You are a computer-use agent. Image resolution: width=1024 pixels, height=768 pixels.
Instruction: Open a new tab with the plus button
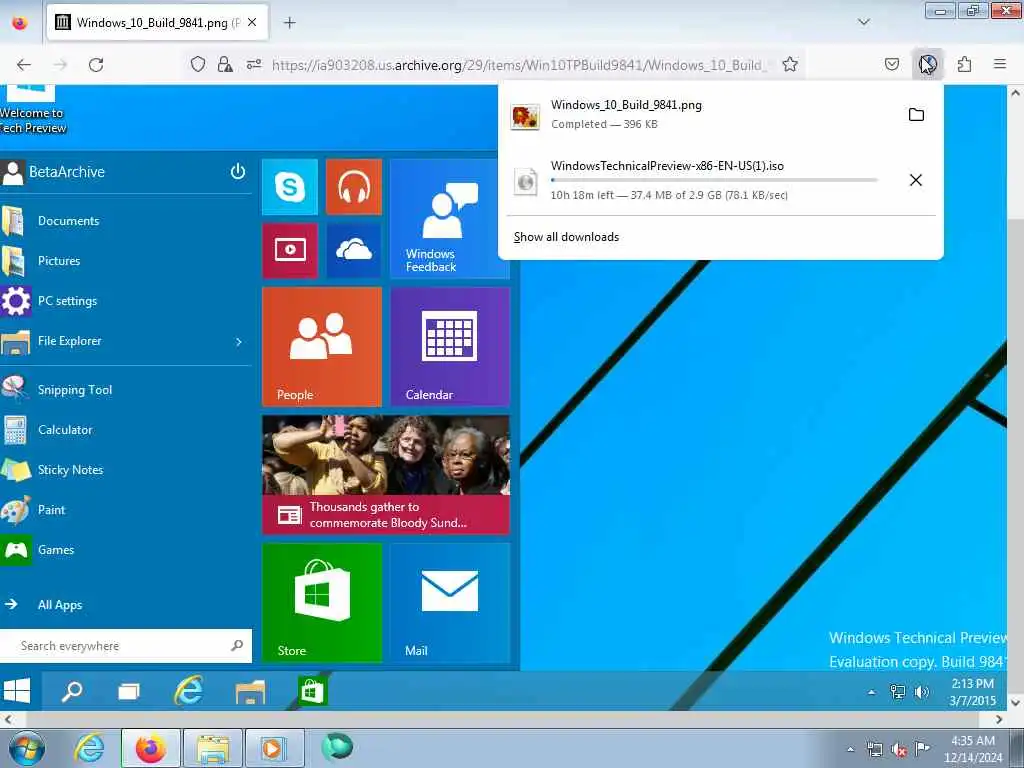coord(289,23)
